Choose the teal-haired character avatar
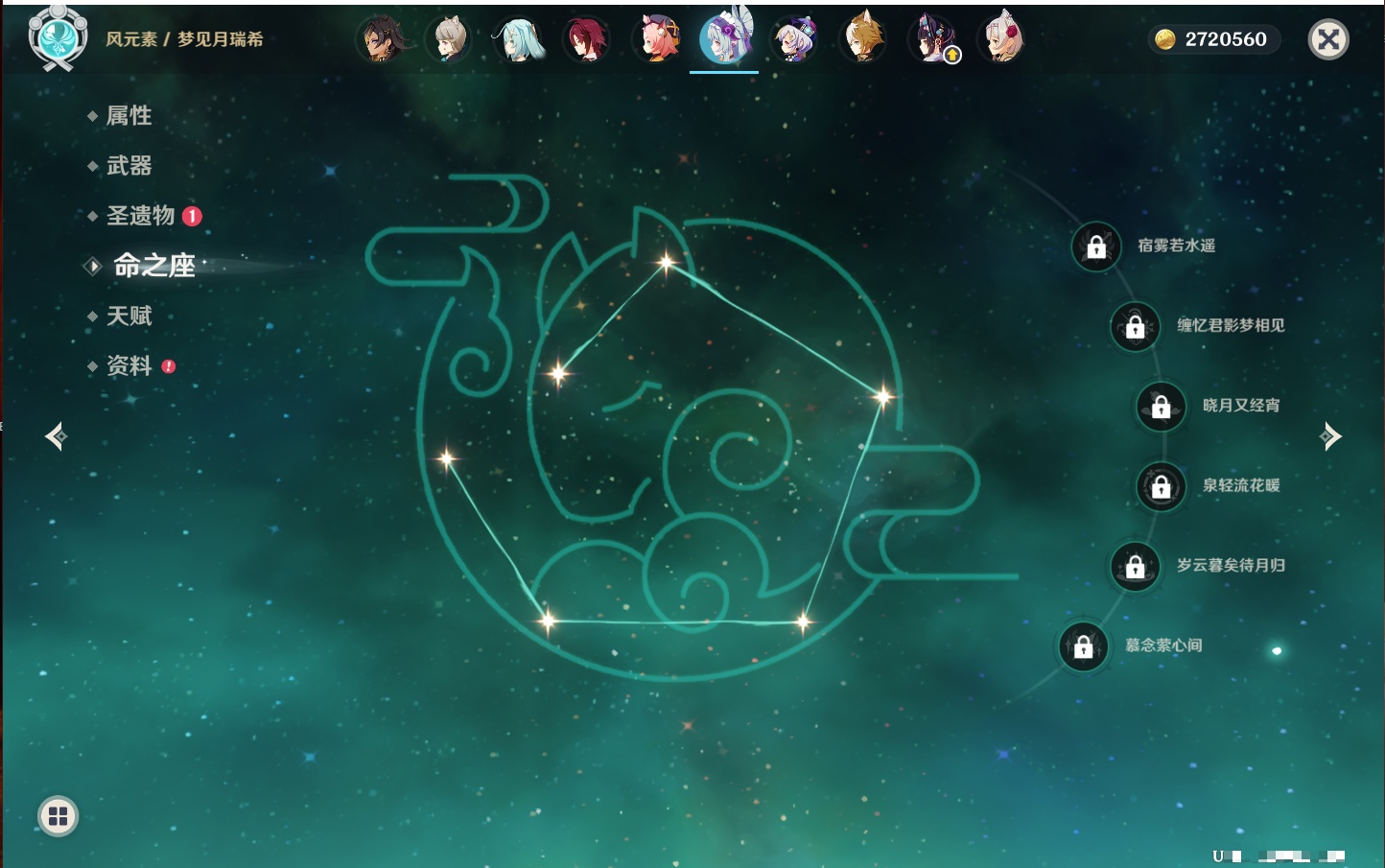Screen dimensions: 1385x868 pos(518,39)
